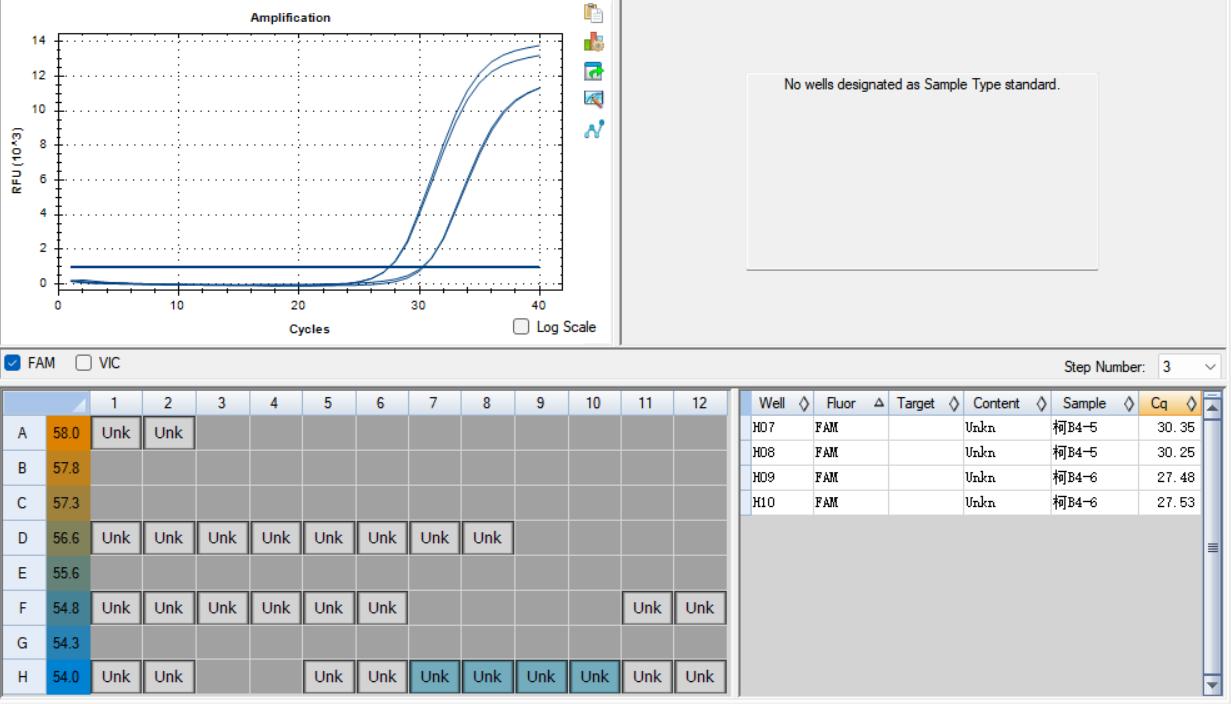Select well F12 Unk
Viewport: 1231px width, 704px height.
tap(700, 607)
